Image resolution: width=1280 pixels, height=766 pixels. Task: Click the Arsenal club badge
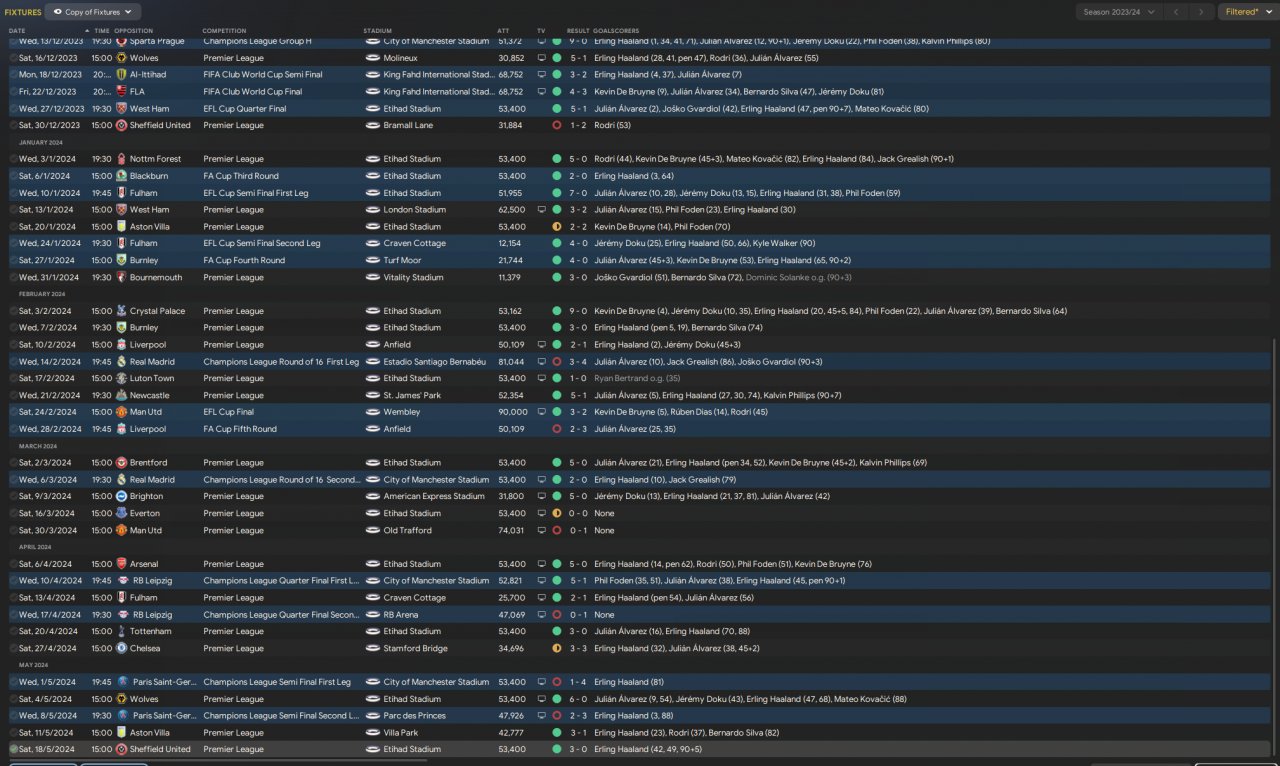coord(121,564)
